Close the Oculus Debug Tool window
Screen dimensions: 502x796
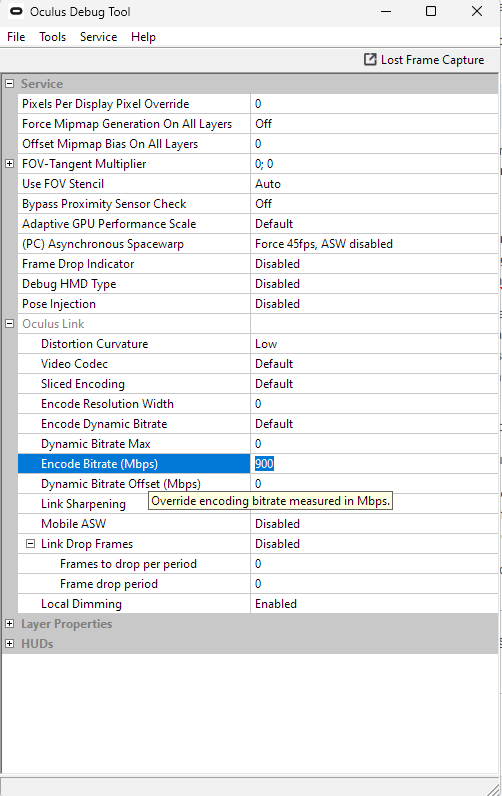pyautogui.click(x=477, y=11)
